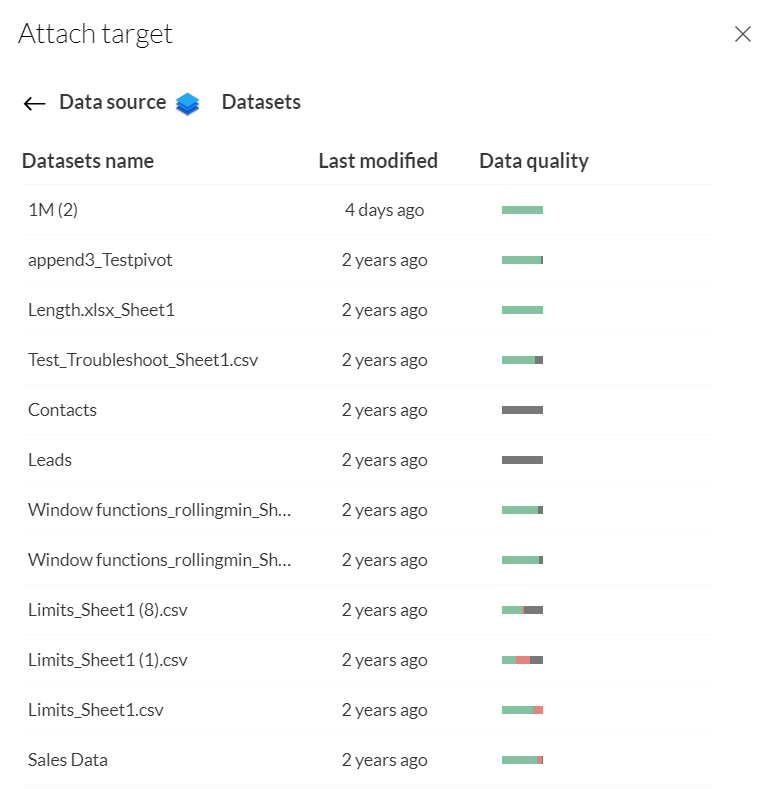This screenshot has width=767, height=789.
Task: Select the Contacts dataset
Action: click(62, 410)
